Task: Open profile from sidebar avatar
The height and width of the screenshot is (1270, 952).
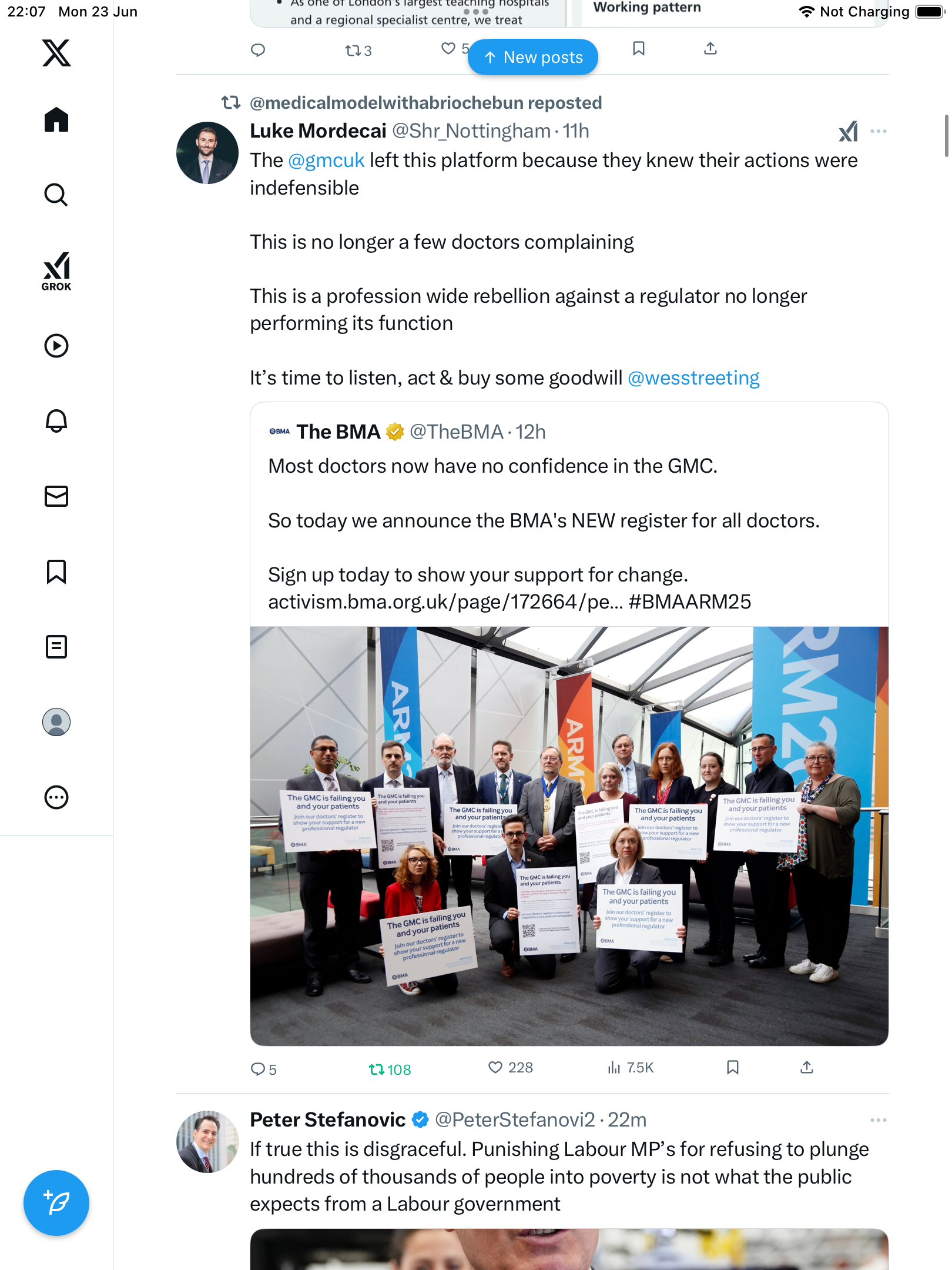Action: (56, 722)
